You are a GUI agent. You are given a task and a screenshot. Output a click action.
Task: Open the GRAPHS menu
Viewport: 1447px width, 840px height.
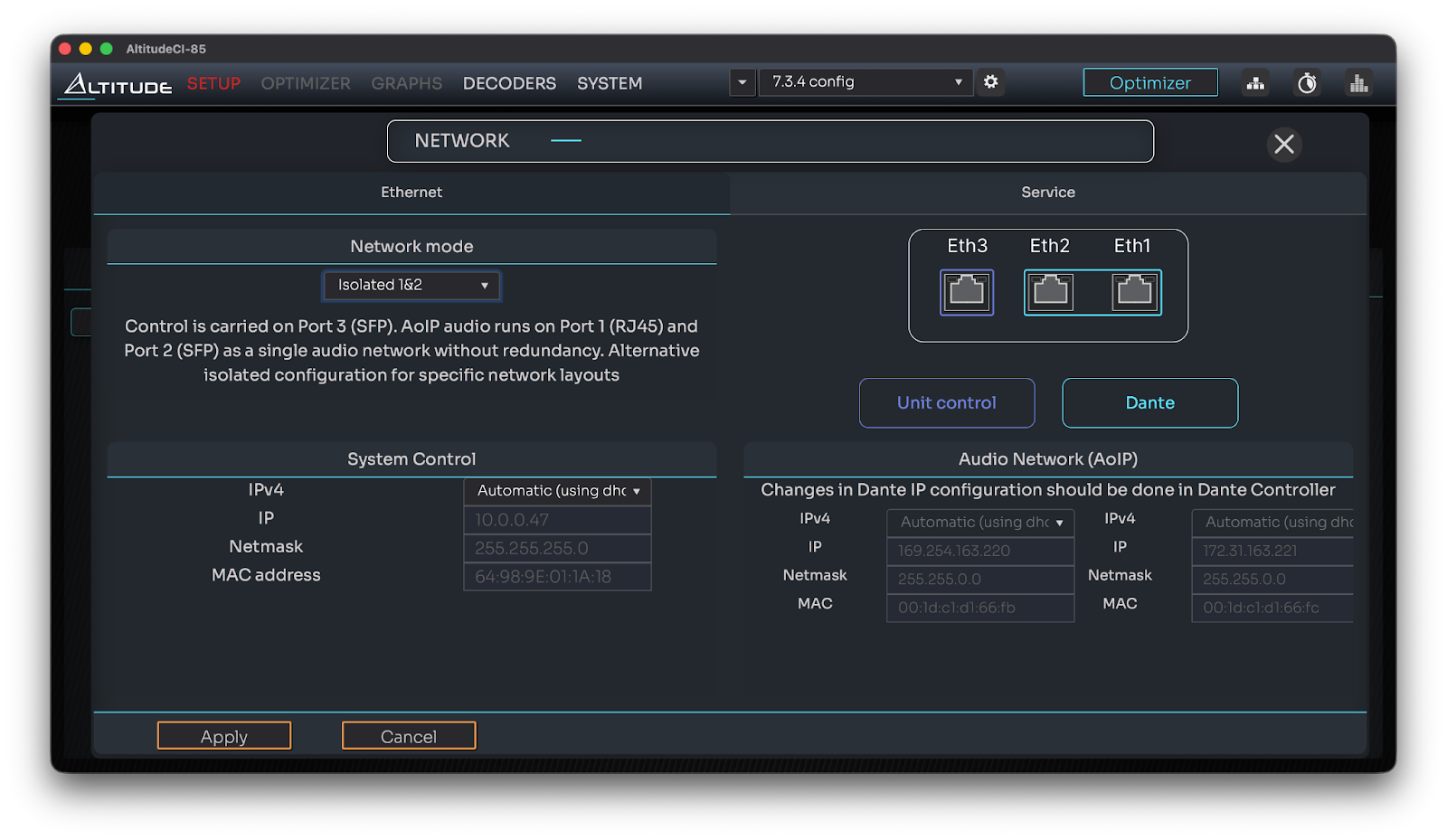coord(407,83)
